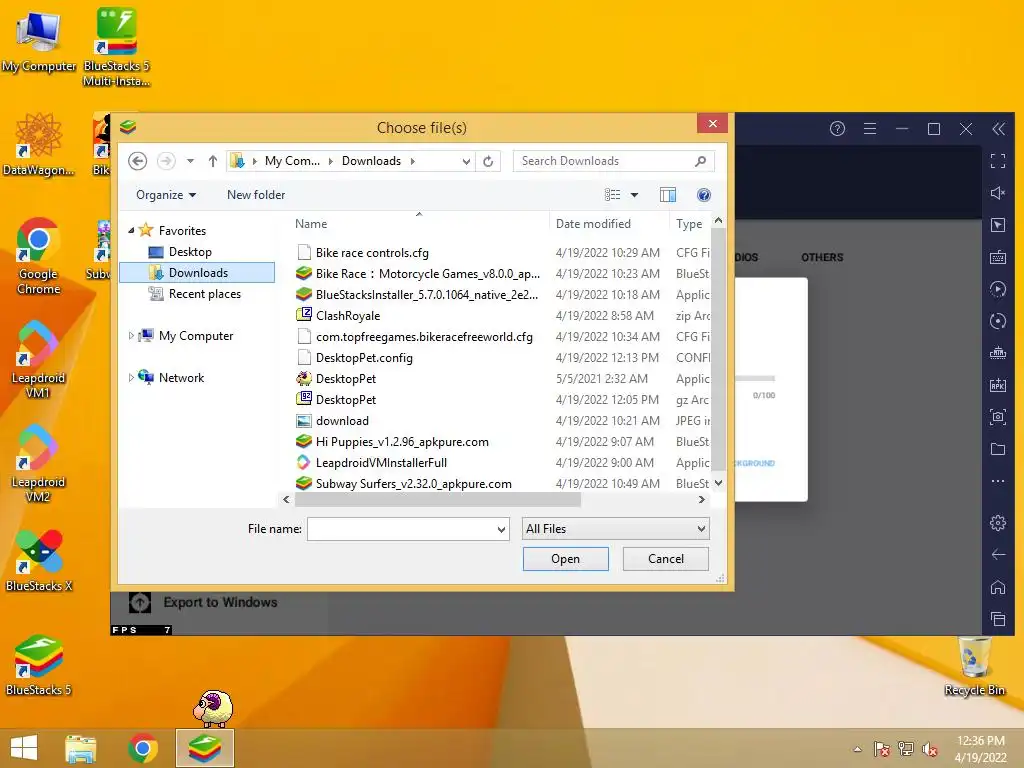The width and height of the screenshot is (1024, 768).
Task: Open BlueStacks help question mark icon
Action: click(837, 129)
